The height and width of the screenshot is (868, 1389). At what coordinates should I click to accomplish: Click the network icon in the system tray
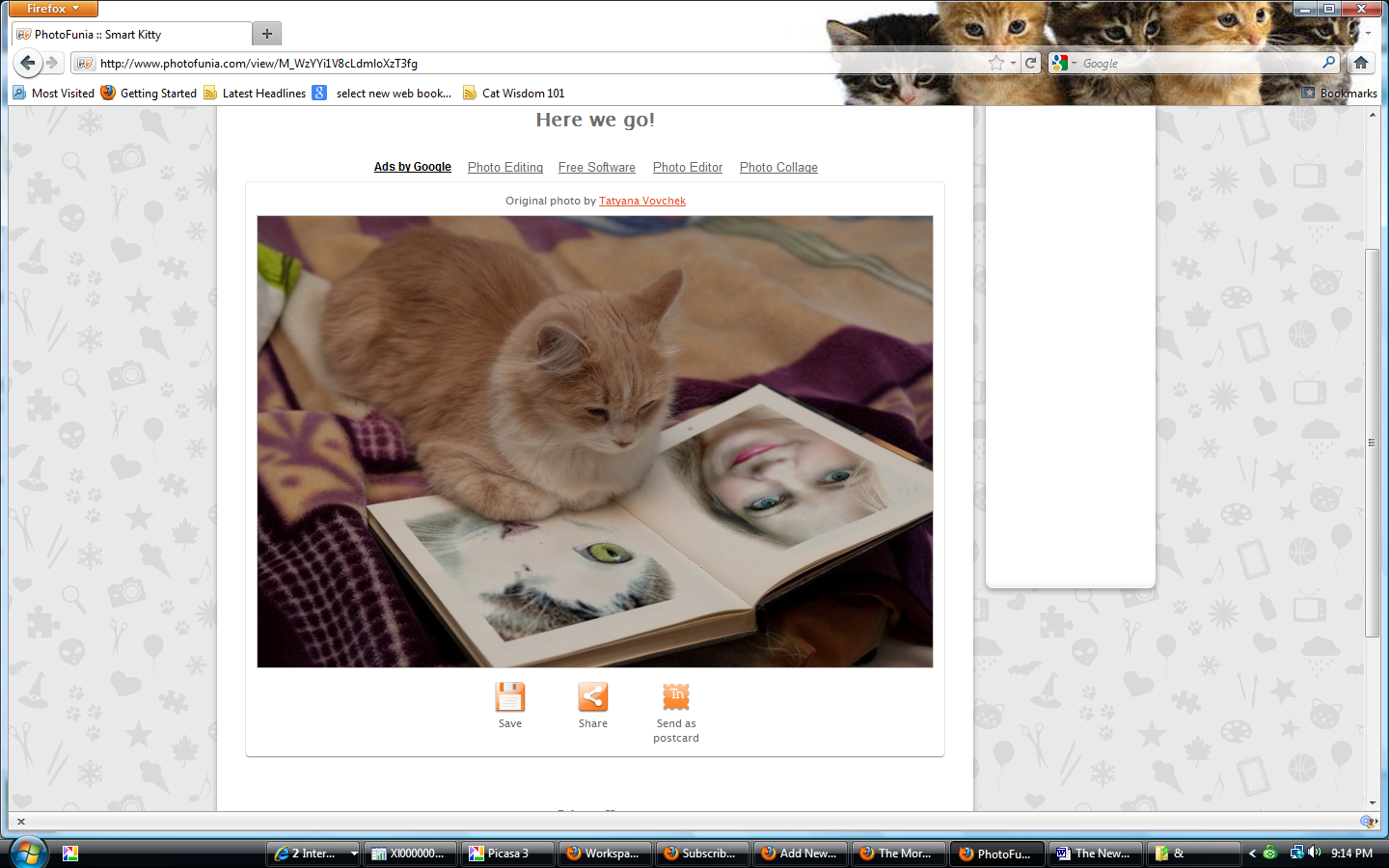pos(1296,853)
